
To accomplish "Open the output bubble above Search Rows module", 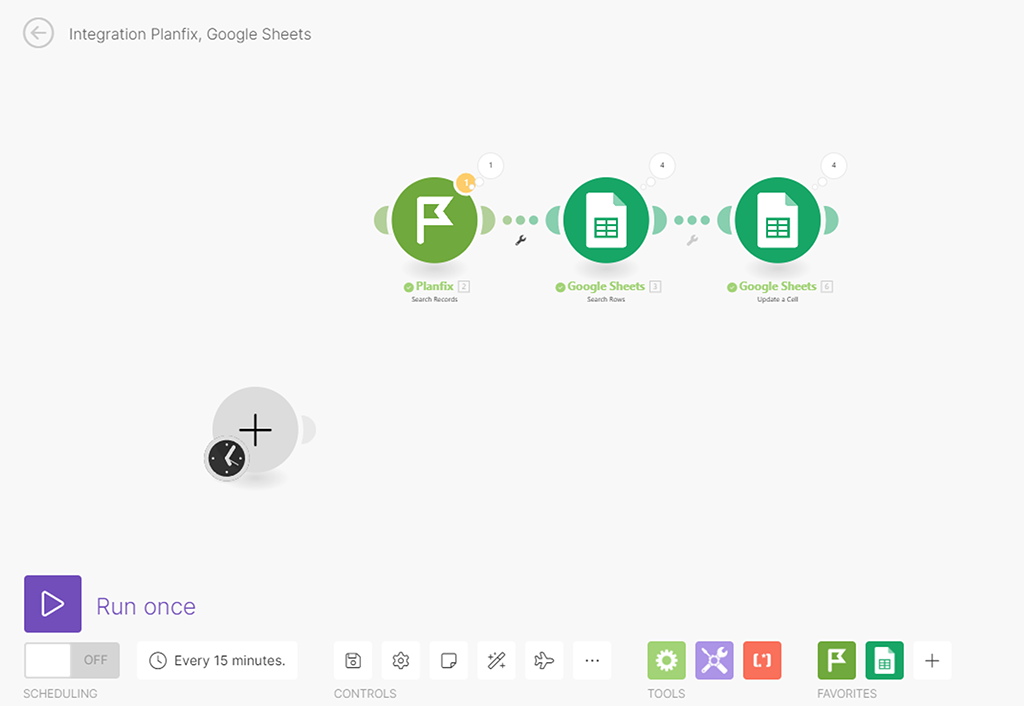I will tap(662, 165).
